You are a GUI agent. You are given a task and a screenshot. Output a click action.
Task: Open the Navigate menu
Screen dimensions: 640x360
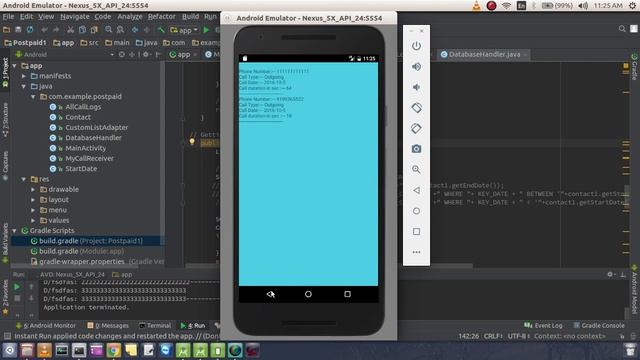75,17
